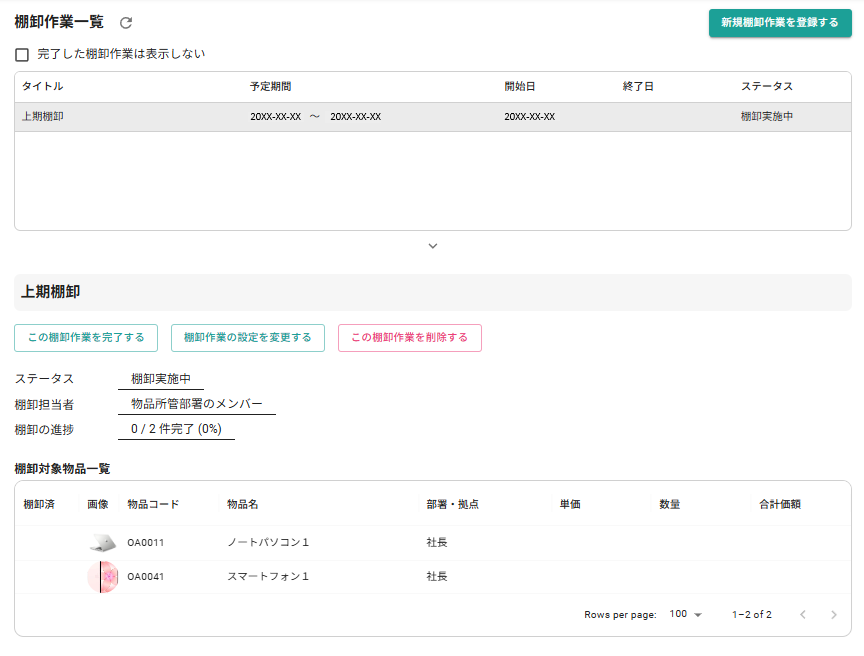
Task: Click 社長 in the ノートパソコン１ row
Action: point(436,543)
